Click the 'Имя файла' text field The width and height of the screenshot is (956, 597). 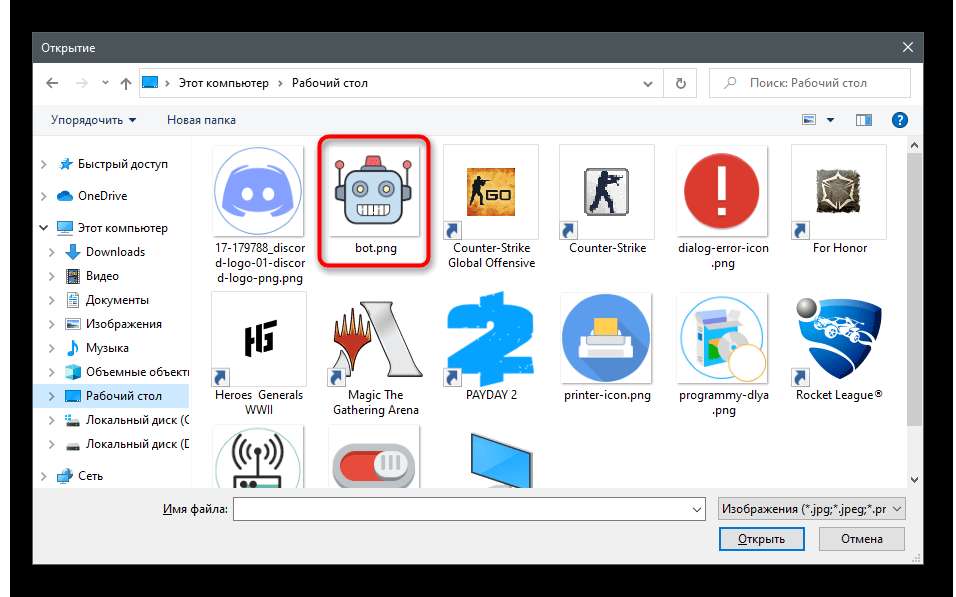coord(461,509)
